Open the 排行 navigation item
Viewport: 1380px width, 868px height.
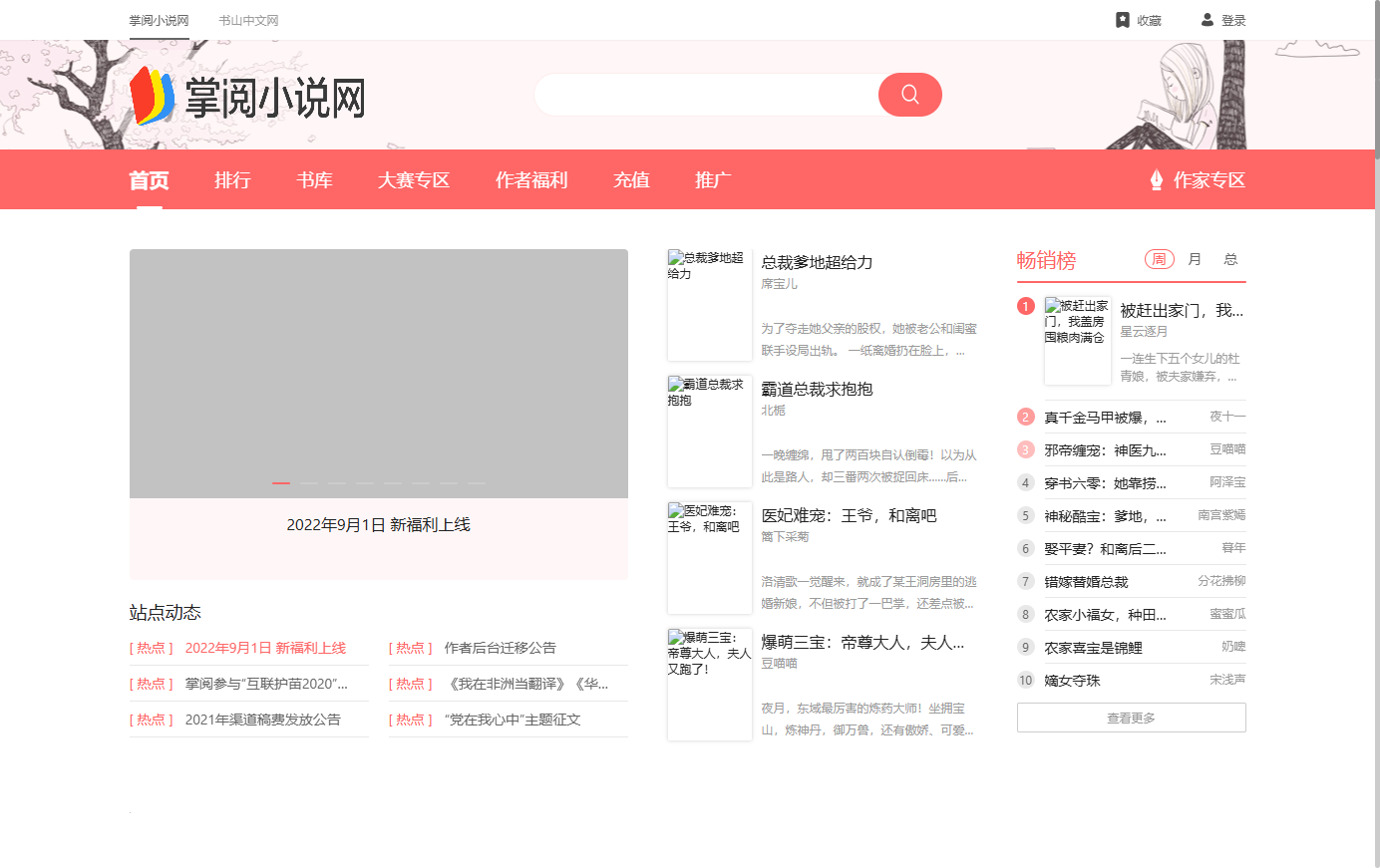[232, 180]
